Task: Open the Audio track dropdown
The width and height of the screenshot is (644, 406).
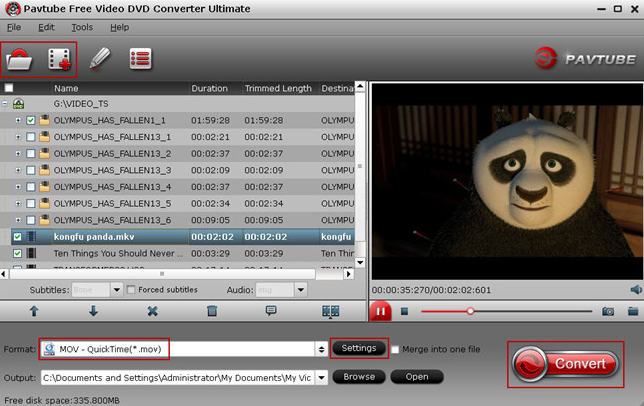Action: (x=301, y=290)
